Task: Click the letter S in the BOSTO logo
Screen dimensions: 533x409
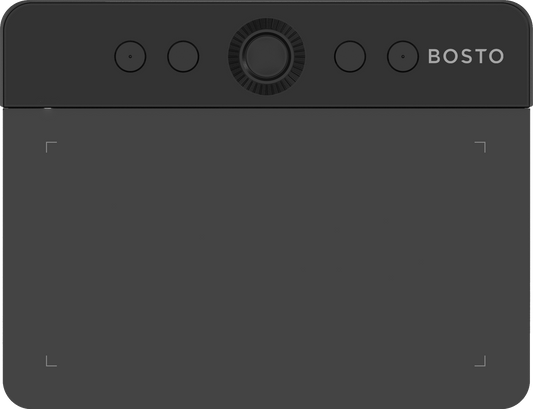Action: (465, 56)
